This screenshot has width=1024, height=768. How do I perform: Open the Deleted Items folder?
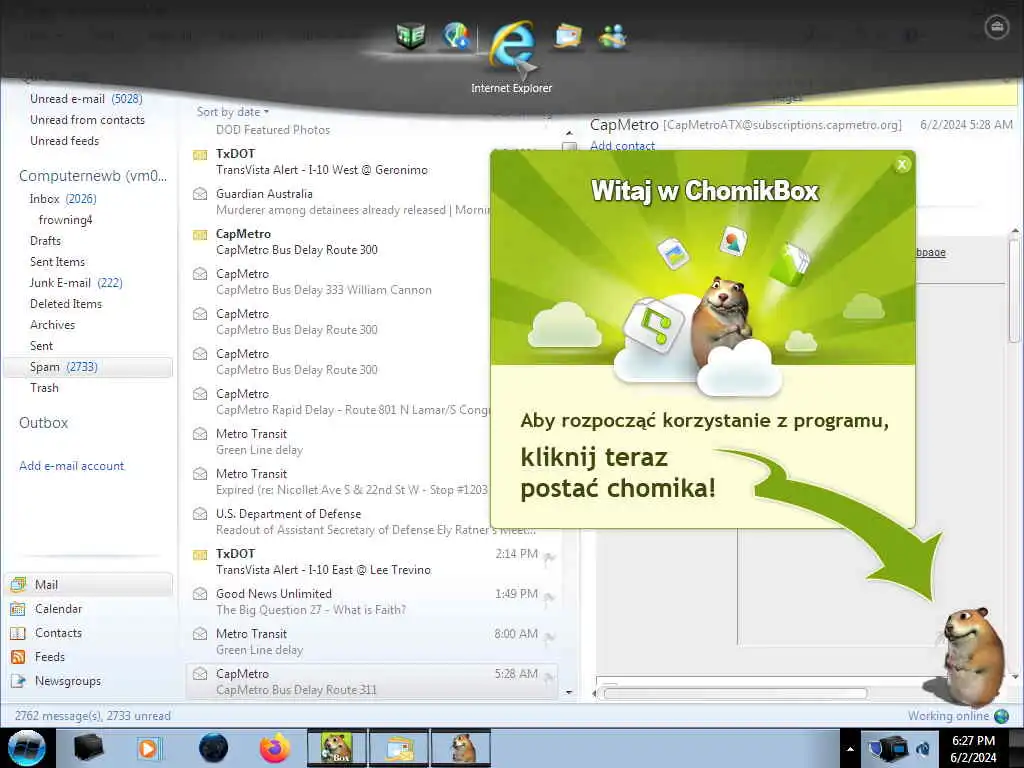[66, 304]
